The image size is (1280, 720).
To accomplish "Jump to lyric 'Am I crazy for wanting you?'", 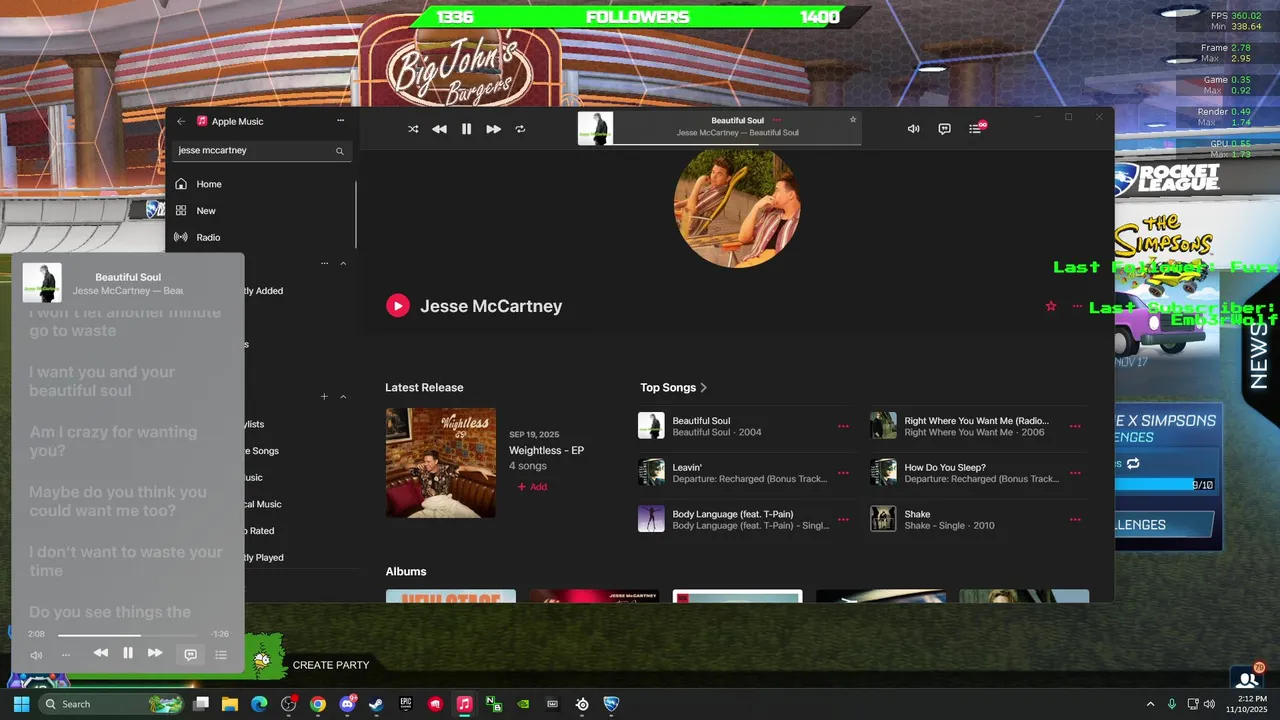I will [x=113, y=442].
